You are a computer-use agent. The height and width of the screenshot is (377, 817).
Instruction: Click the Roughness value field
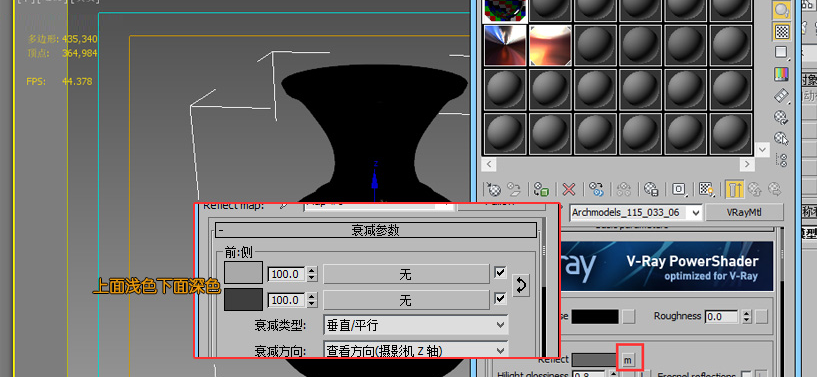pos(722,316)
